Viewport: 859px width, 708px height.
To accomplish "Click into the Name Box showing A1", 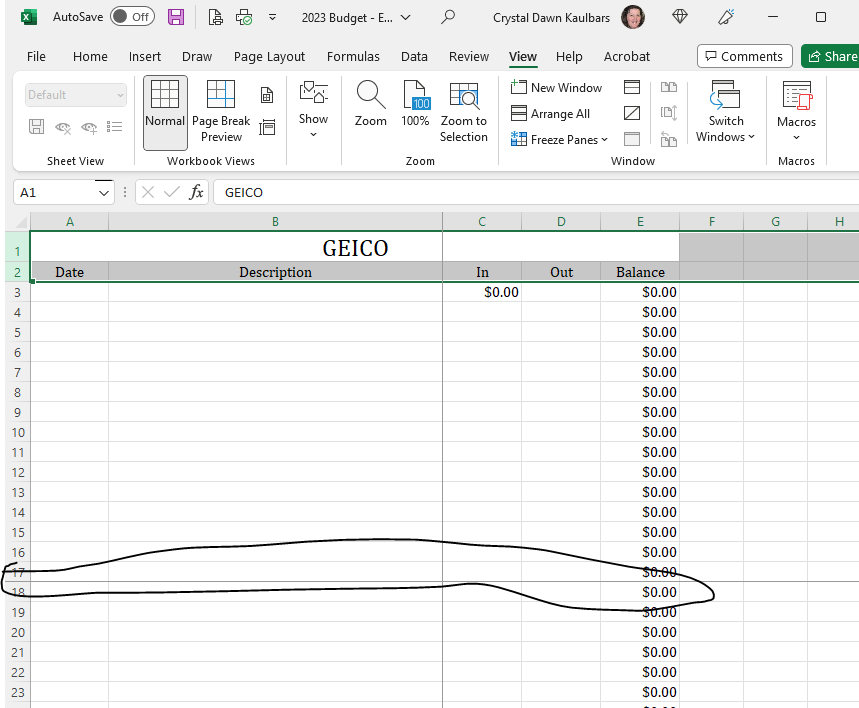I will 54,192.
